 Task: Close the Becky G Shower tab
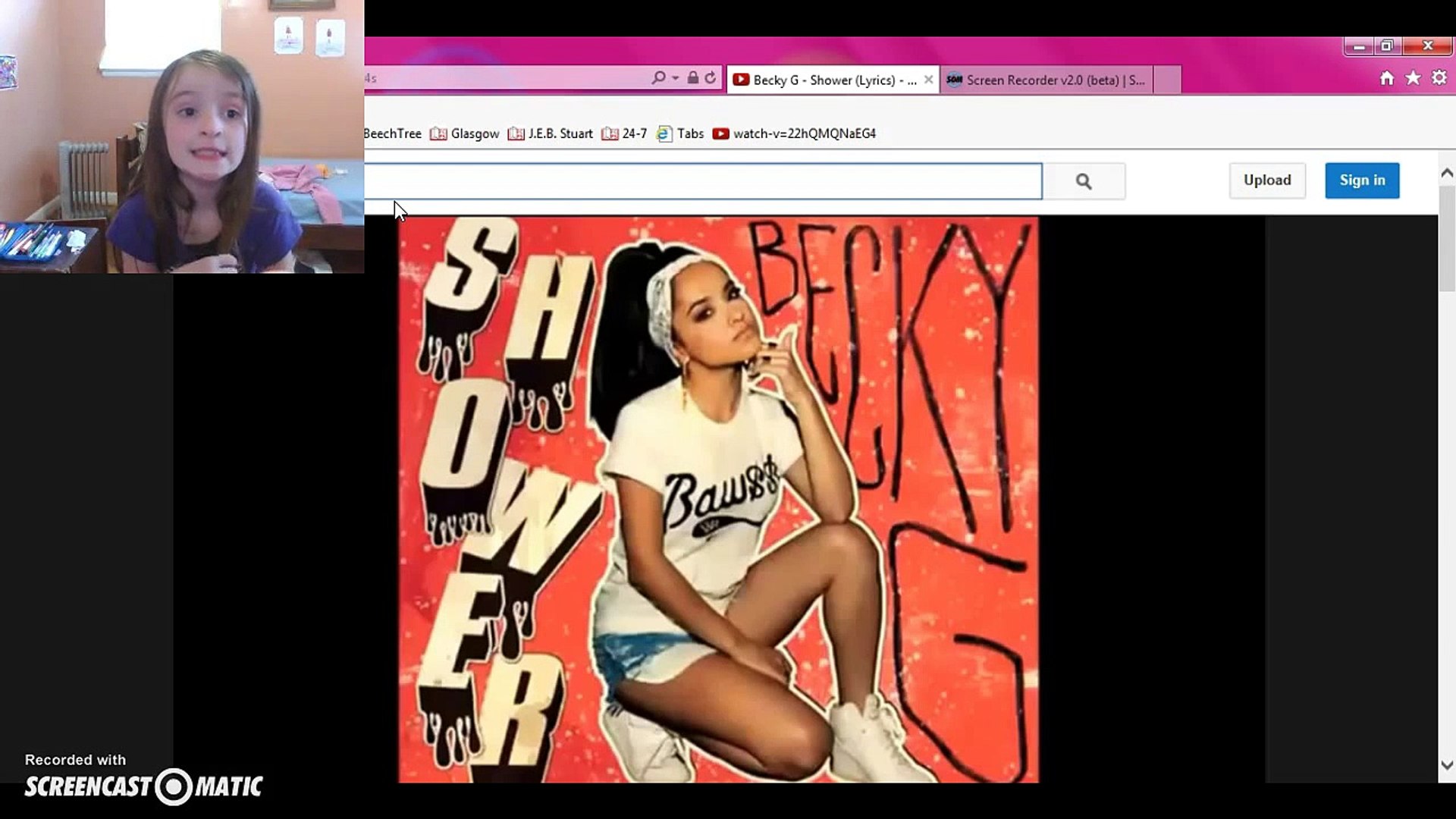pyautogui.click(x=928, y=80)
